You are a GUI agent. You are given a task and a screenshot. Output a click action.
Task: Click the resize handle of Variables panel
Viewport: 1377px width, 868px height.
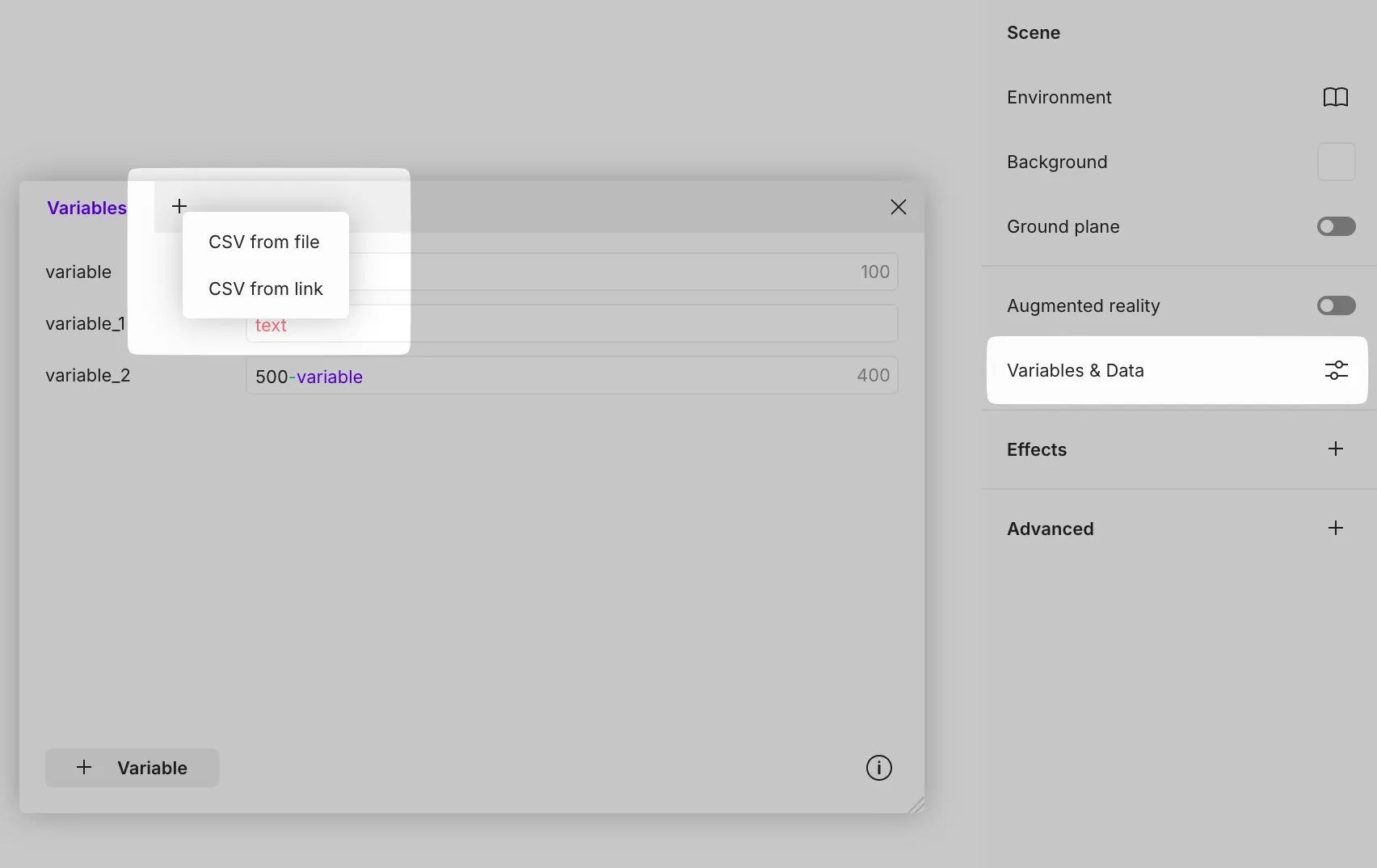click(x=916, y=805)
